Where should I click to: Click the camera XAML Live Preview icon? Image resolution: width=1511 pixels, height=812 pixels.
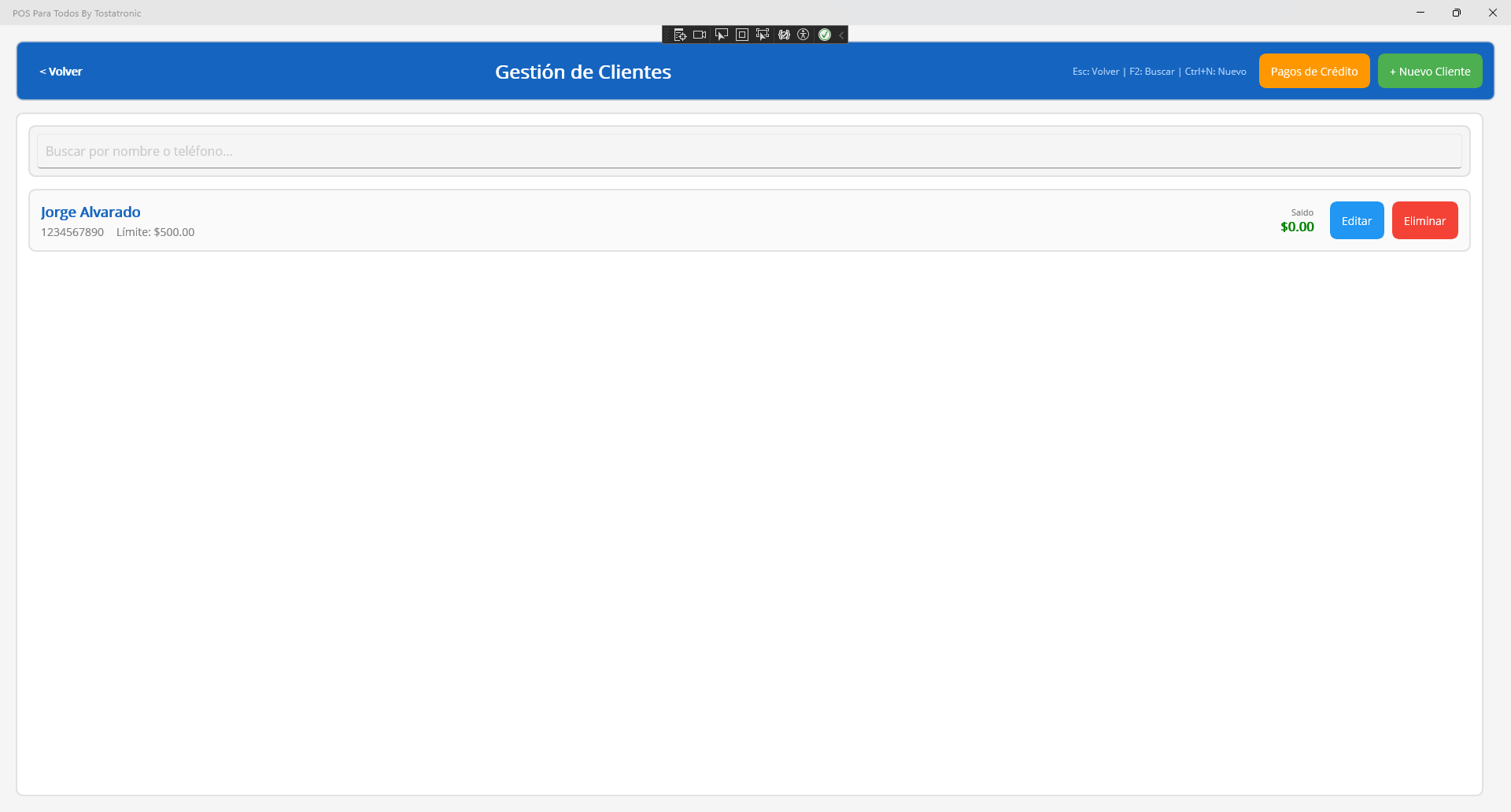(x=700, y=35)
